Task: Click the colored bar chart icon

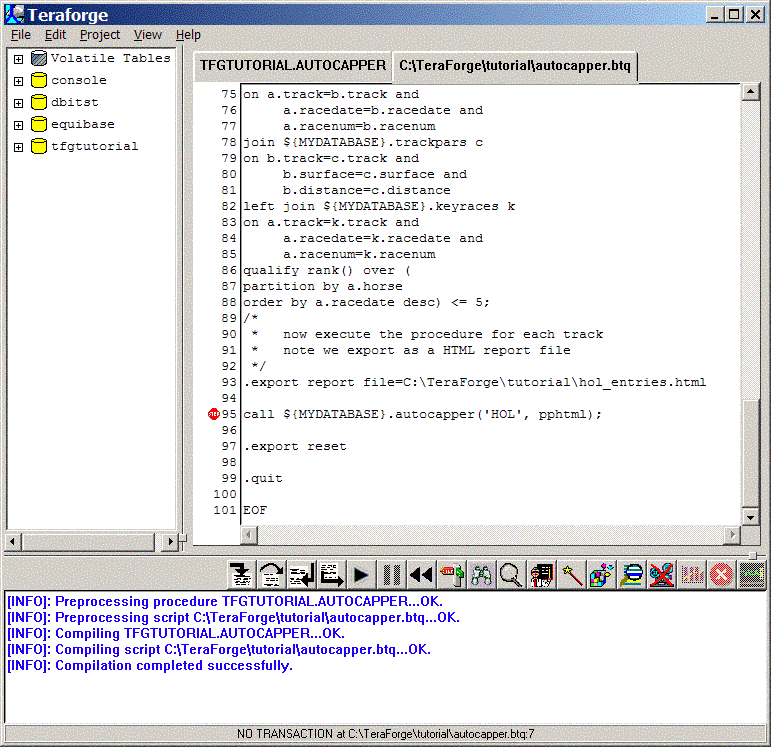Action: pos(691,574)
